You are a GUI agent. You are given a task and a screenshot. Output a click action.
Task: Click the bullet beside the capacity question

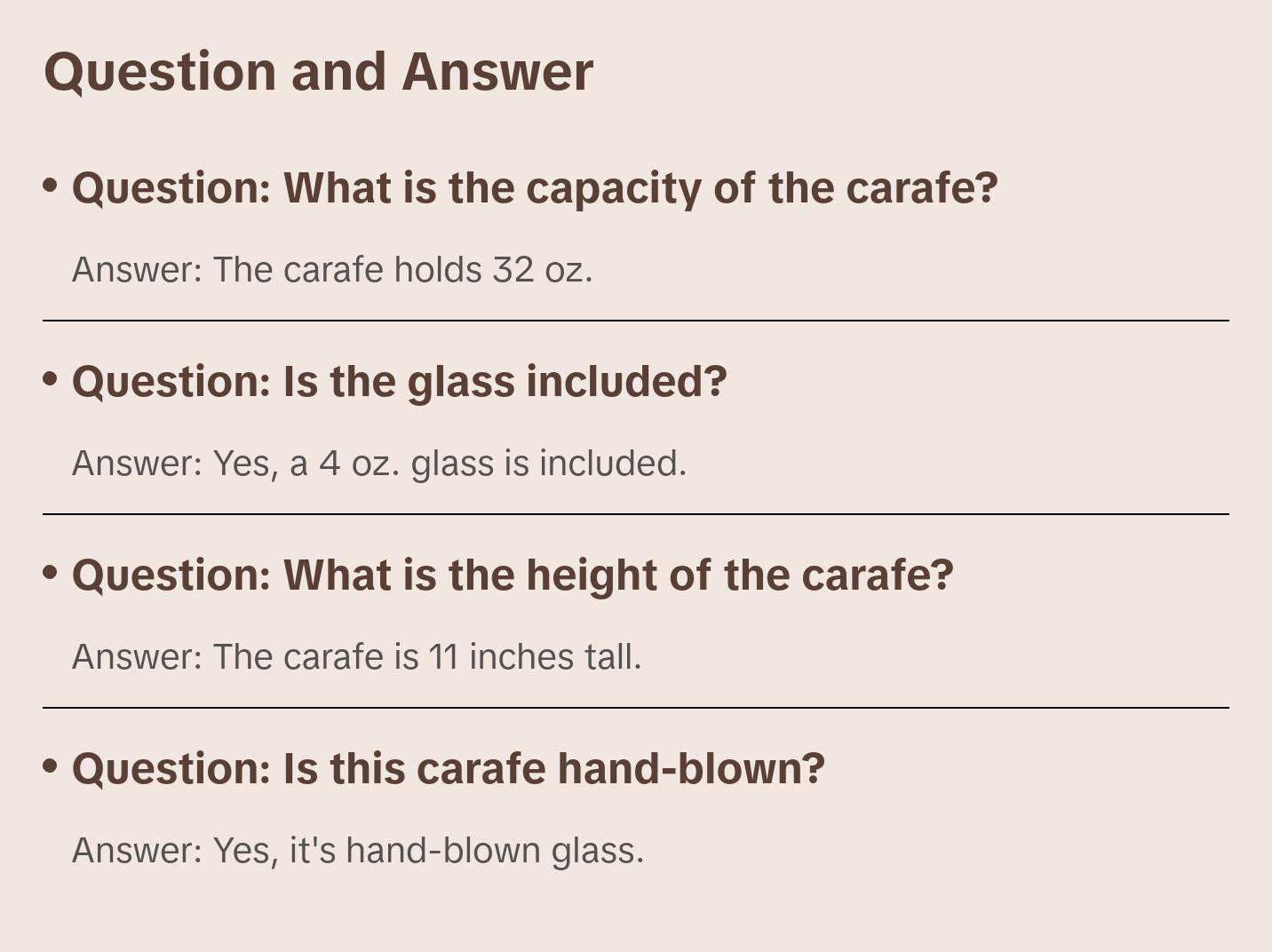click(x=51, y=186)
